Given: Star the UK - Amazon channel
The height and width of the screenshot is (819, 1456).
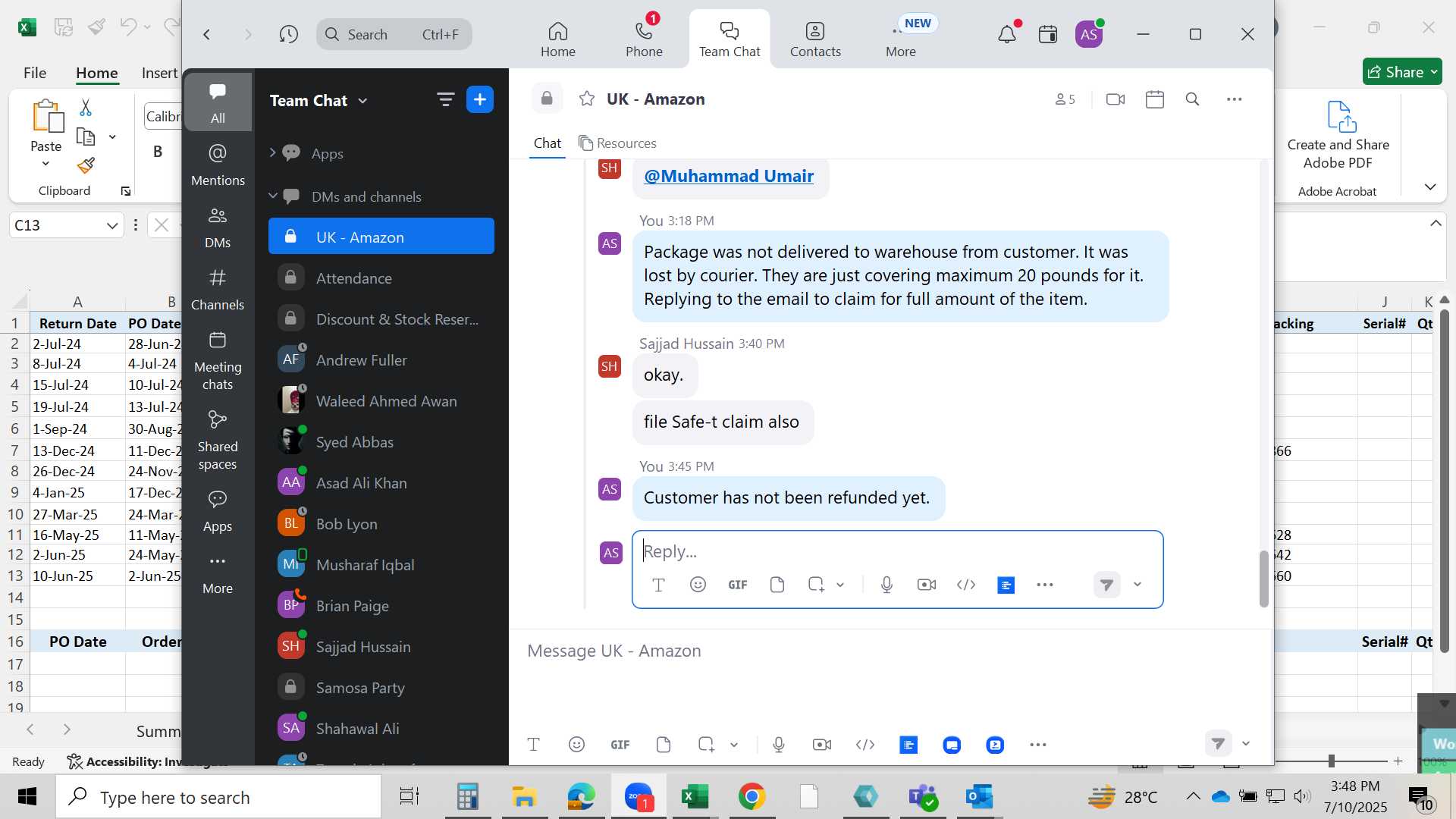Looking at the screenshot, I should click(x=586, y=99).
